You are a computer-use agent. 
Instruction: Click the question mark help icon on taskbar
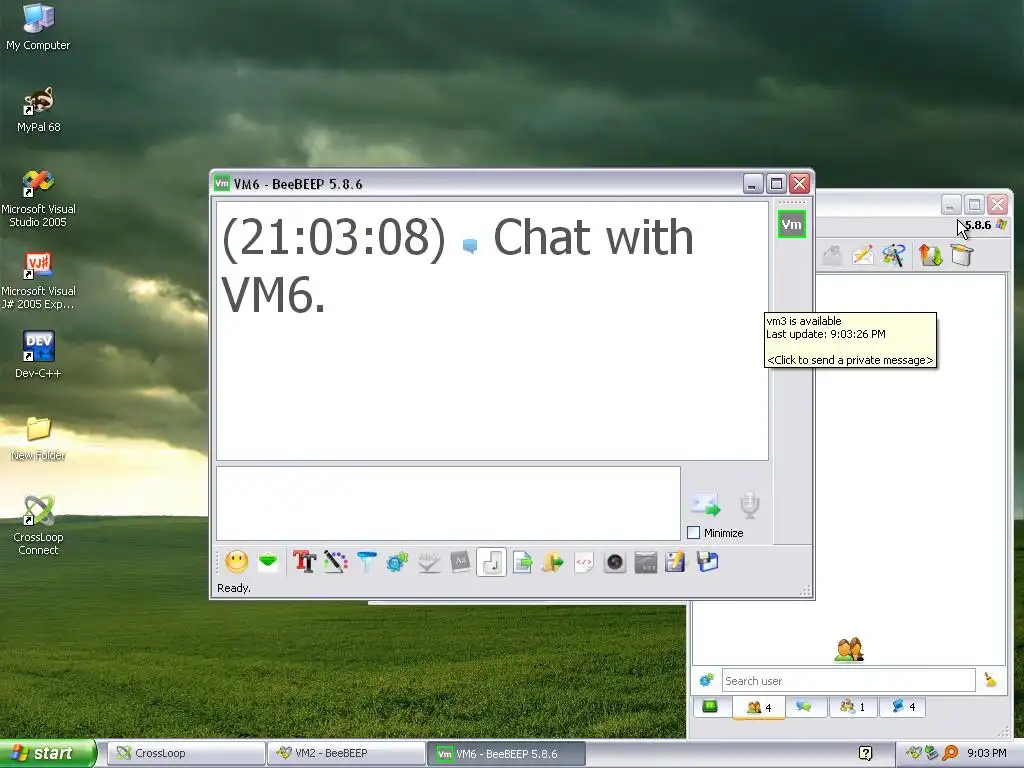click(865, 753)
